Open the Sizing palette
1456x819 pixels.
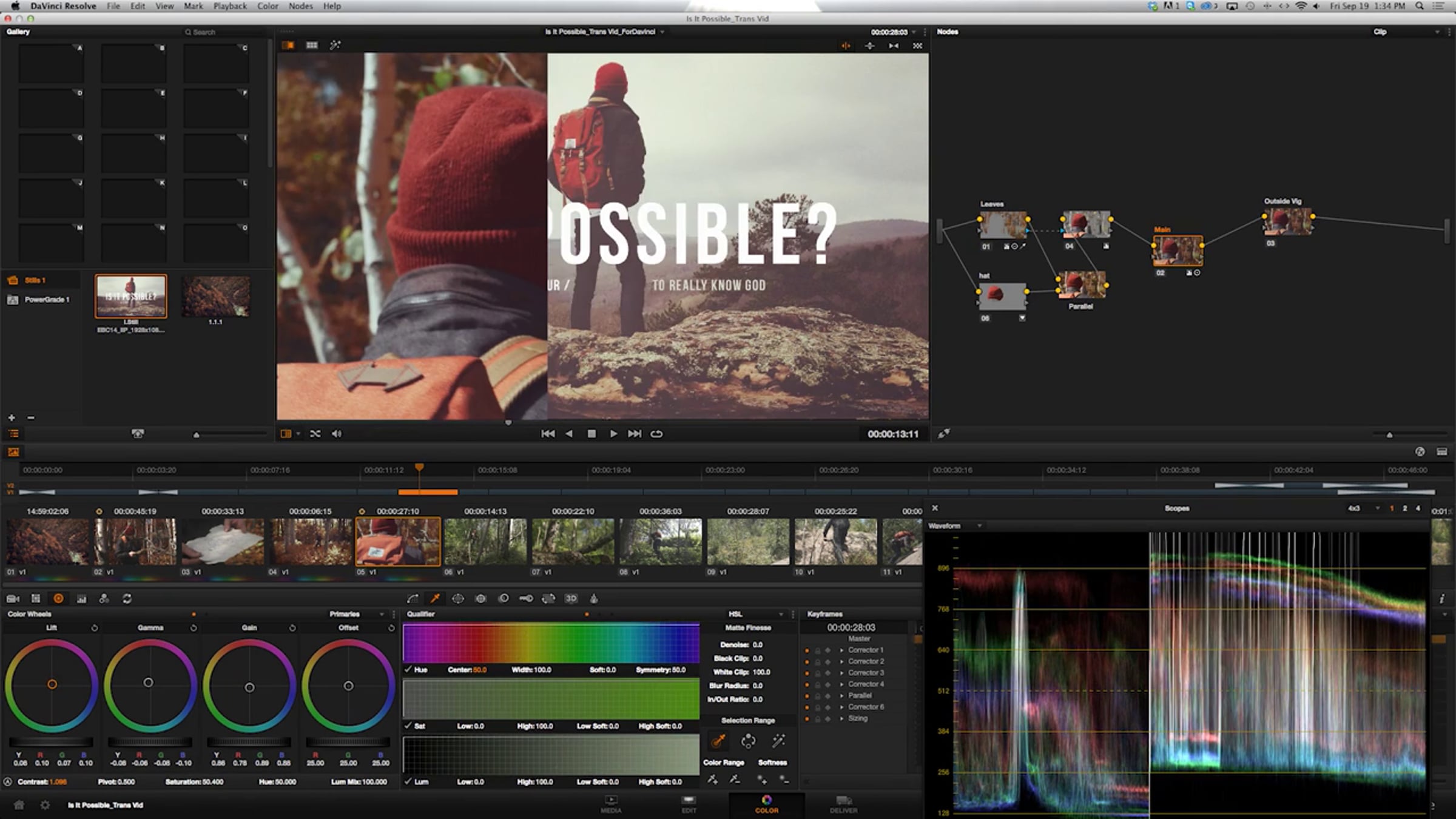(548, 599)
